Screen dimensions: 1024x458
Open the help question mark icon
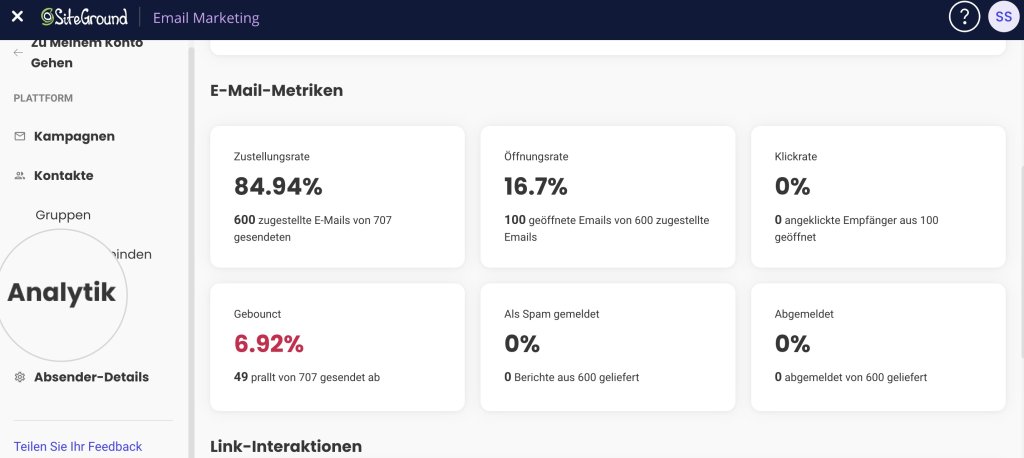click(x=964, y=17)
